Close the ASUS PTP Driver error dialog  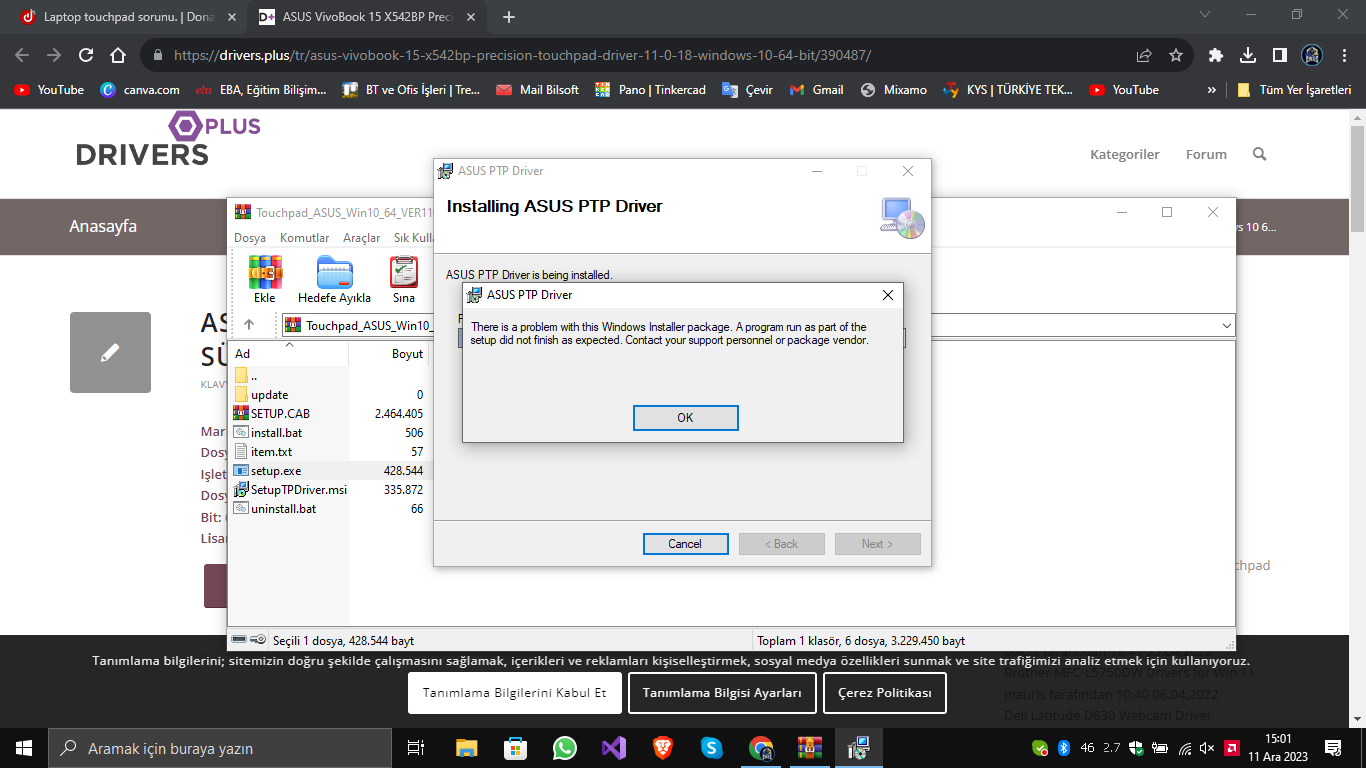coord(887,295)
